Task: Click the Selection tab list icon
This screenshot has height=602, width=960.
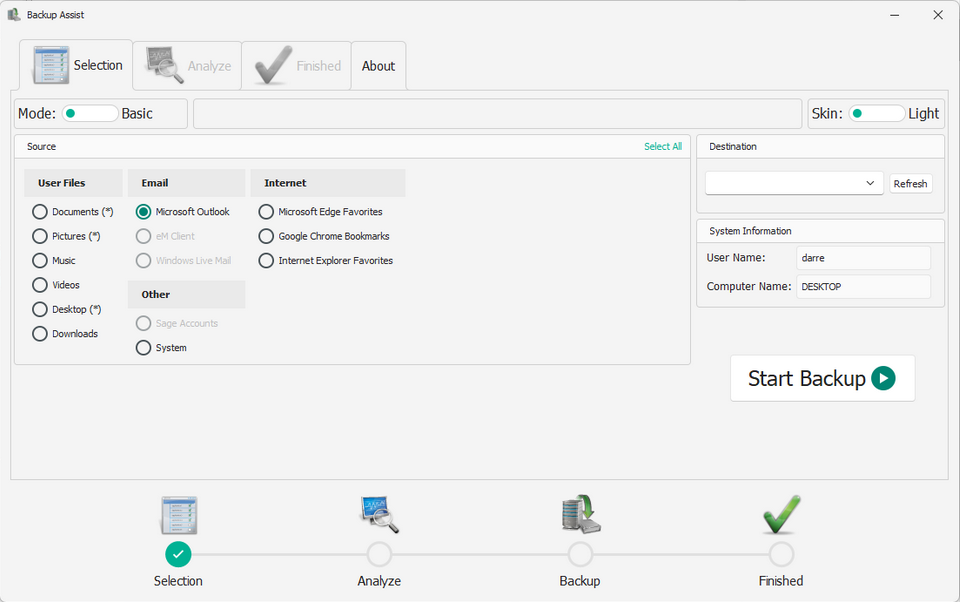Action: (x=51, y=65)
